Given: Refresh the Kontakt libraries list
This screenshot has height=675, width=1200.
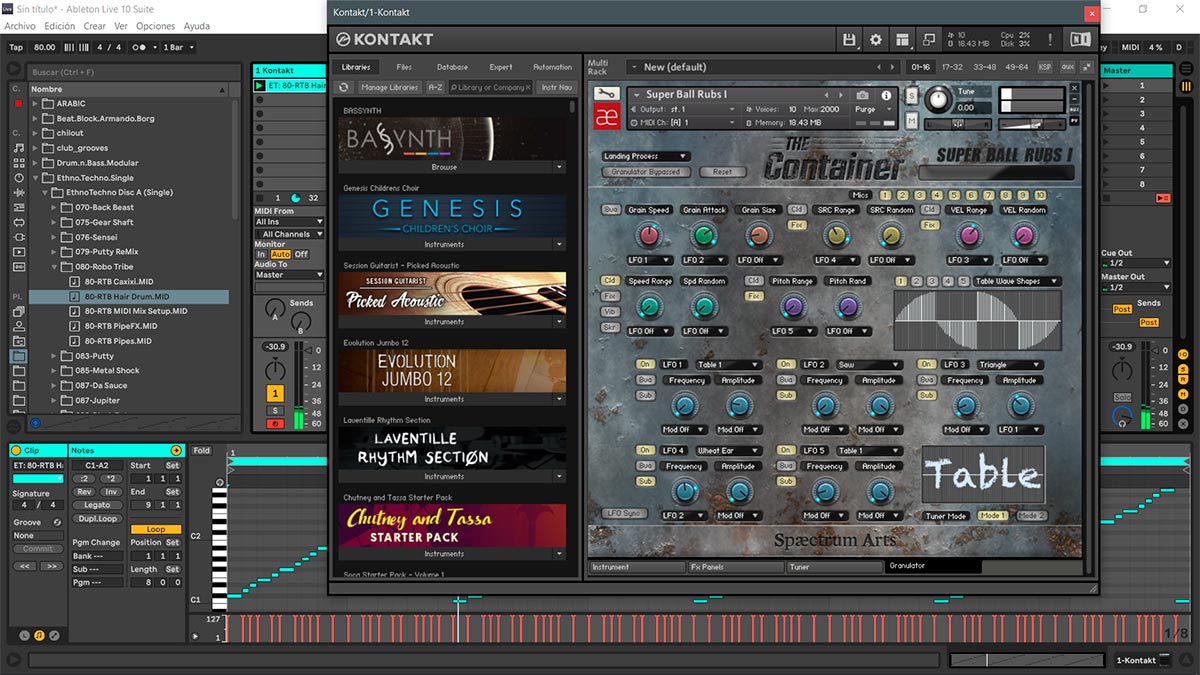Looking at the screenshot, I should coord(344,87).
